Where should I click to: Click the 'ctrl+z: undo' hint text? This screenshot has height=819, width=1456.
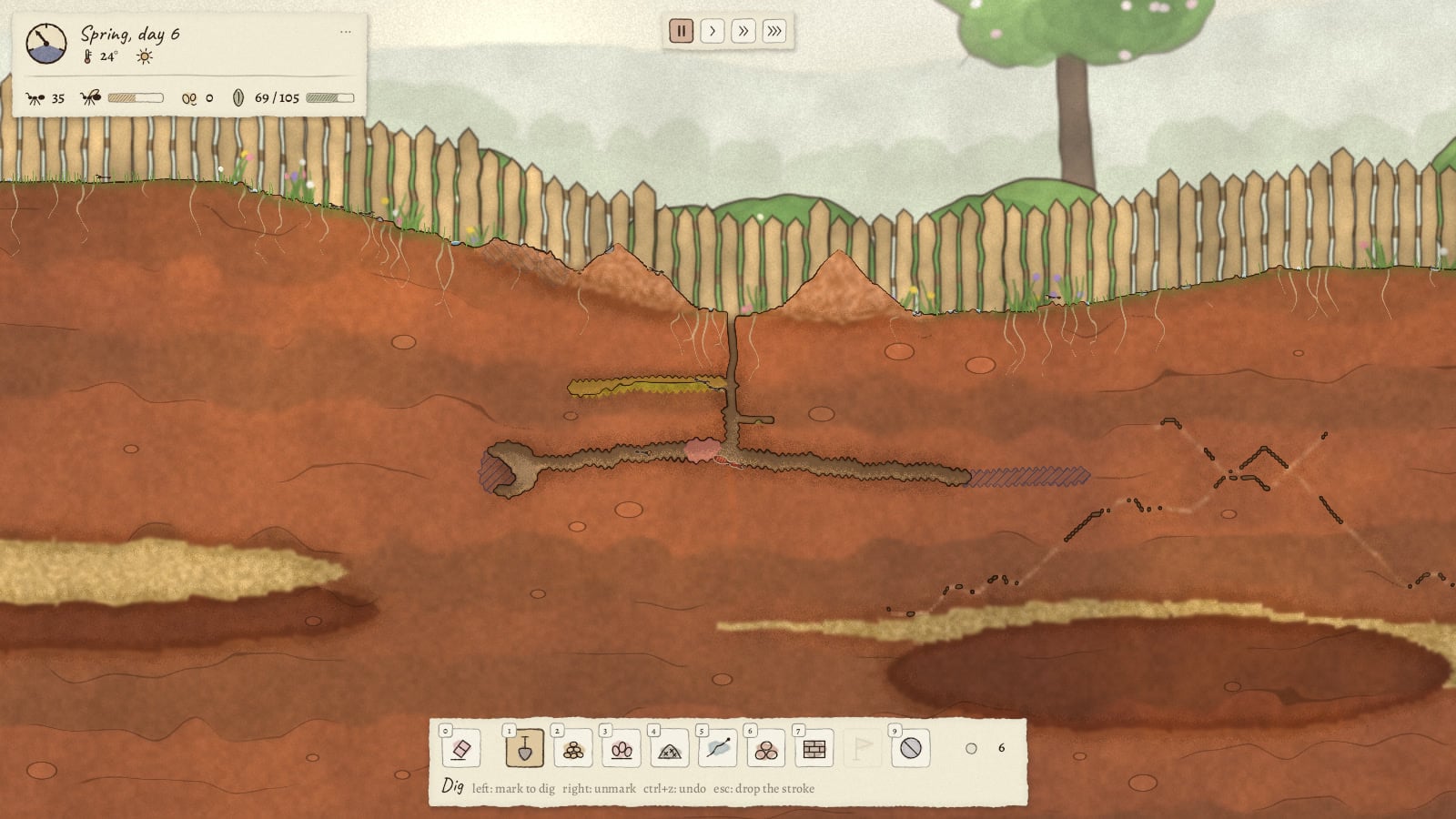click(x=674, y=788)
